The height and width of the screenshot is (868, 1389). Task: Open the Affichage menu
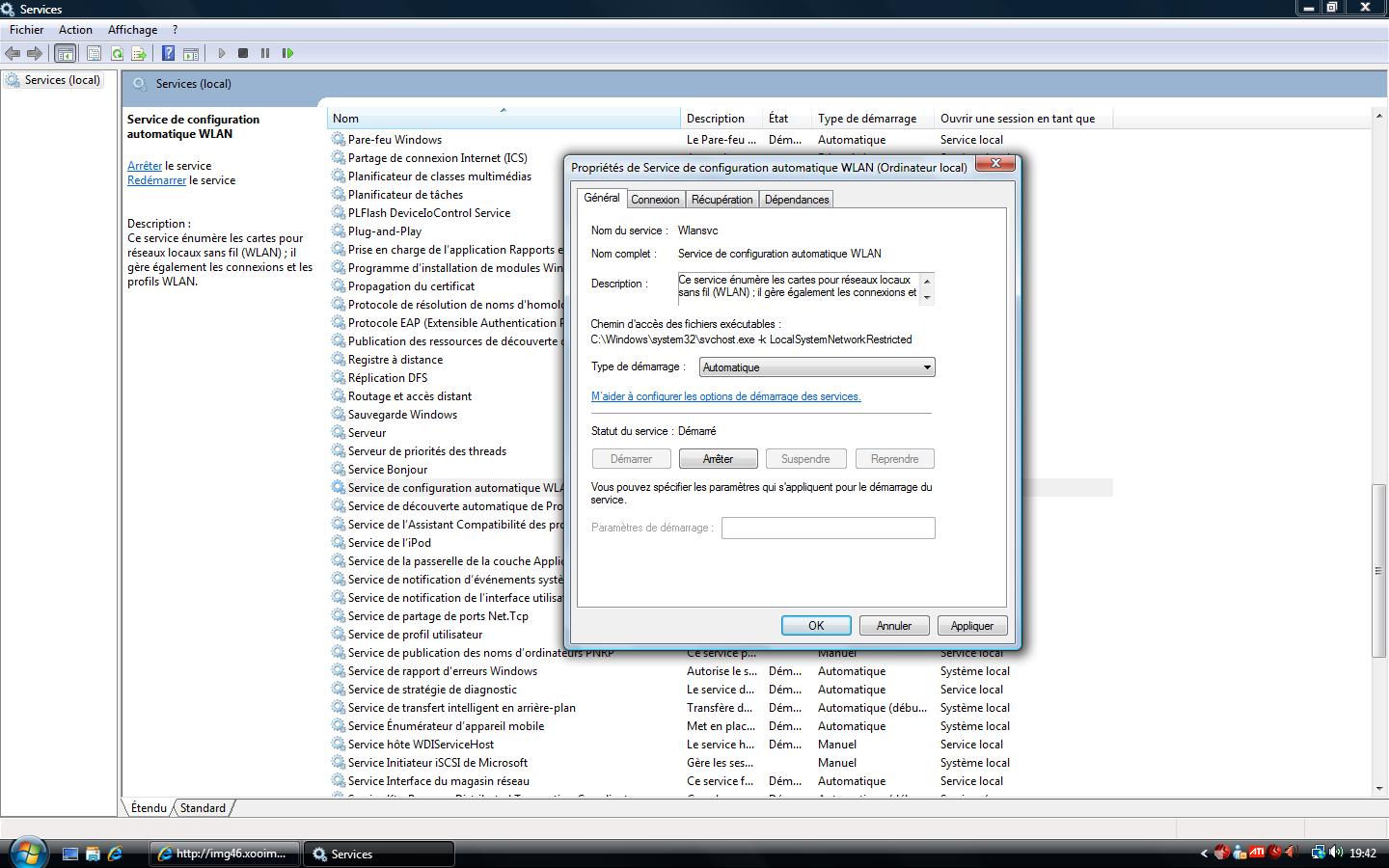click(x=132, y=30)
